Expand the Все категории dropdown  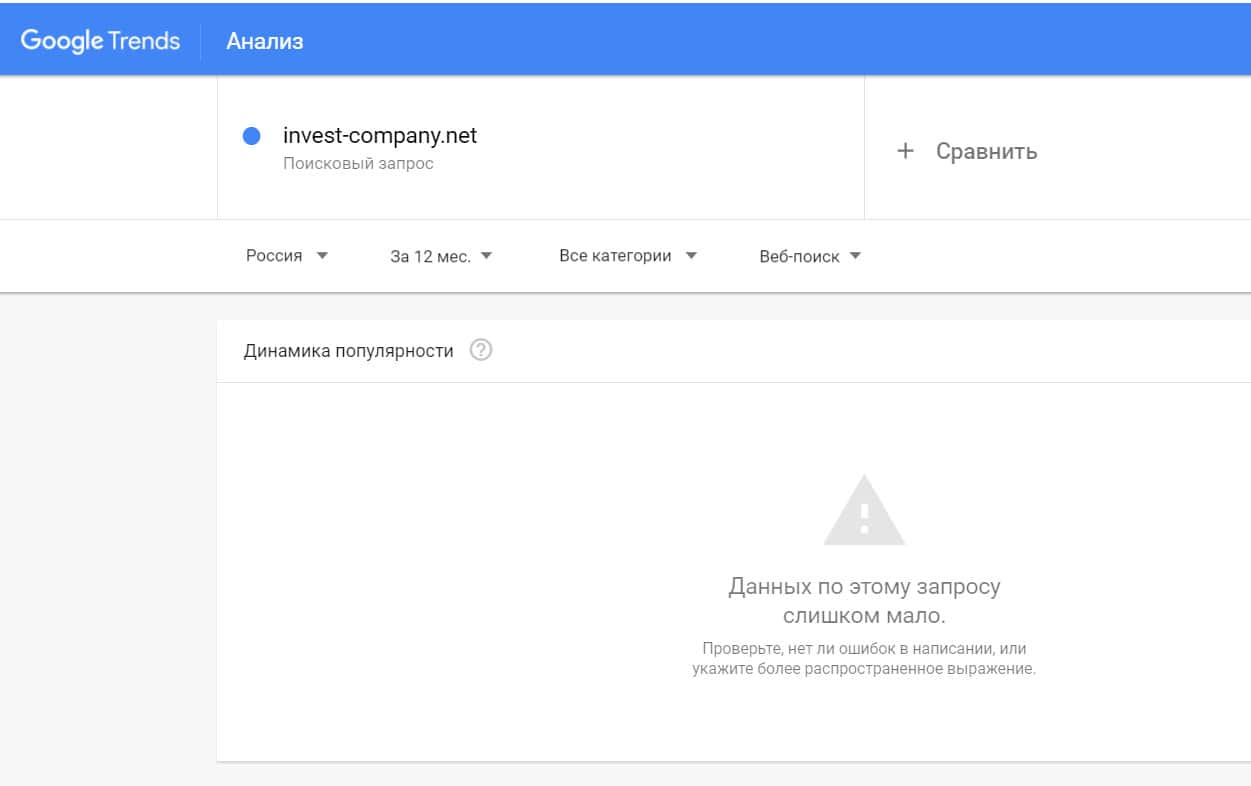click(615, 256)
